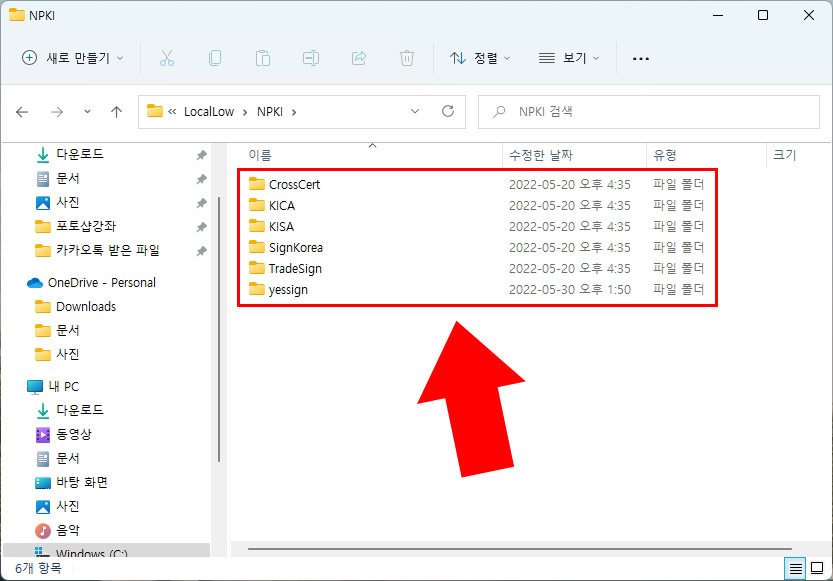Screen dimensions: 833x581
Task: Click the Paste icon
Action: [263, 58]
